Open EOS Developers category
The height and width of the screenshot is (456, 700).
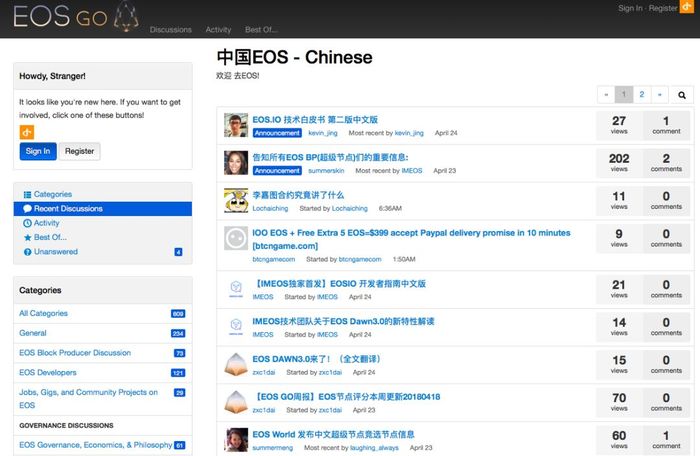pyautogui.click(x=48, y=372)
